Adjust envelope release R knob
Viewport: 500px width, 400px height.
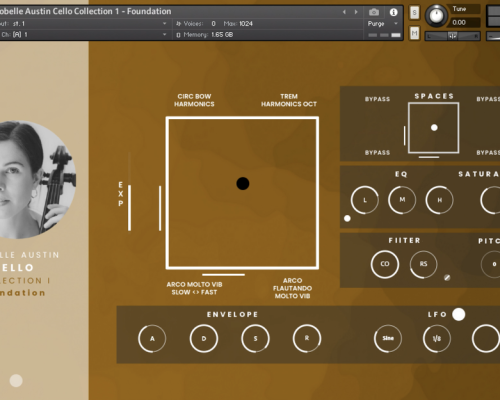pyautogui.click(x=307, y=339)
